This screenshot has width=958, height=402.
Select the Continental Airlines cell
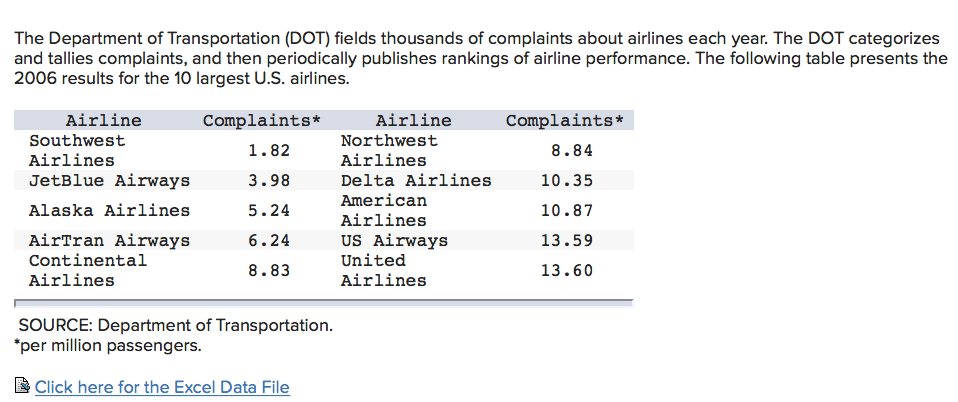[x=88, y=271]
